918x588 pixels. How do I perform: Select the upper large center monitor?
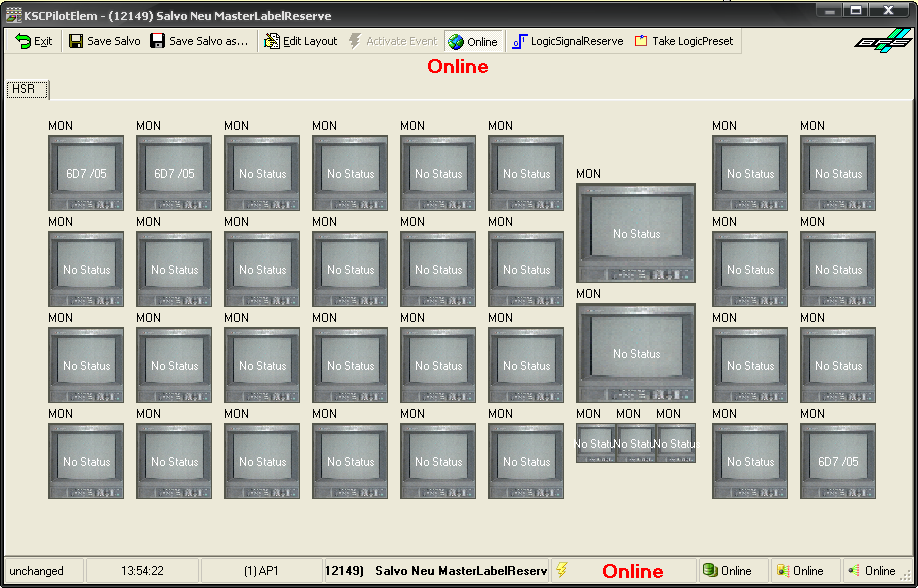[x=636, y=232]
